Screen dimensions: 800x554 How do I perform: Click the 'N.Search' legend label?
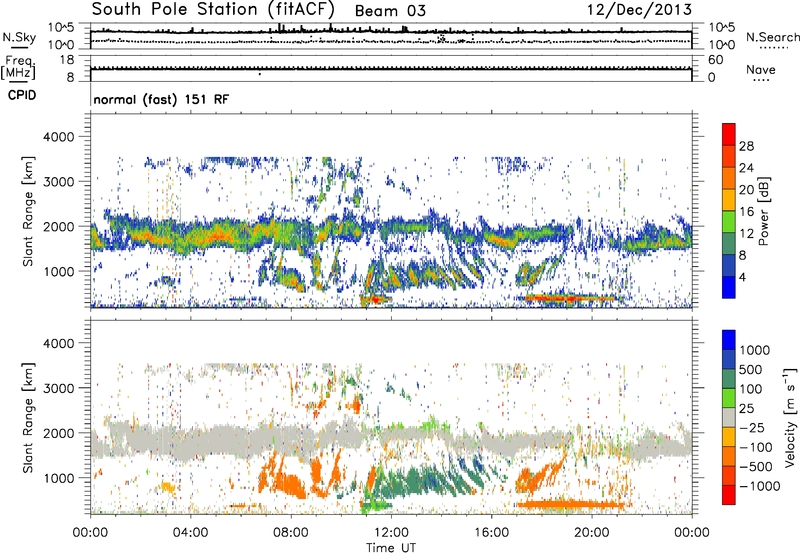pos(772,37)
